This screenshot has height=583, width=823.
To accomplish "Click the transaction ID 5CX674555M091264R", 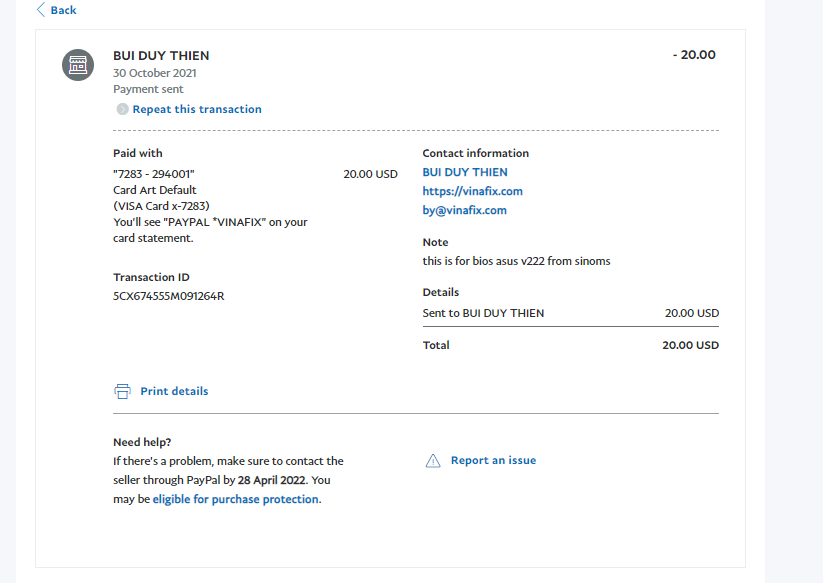I will click(168, 296).
